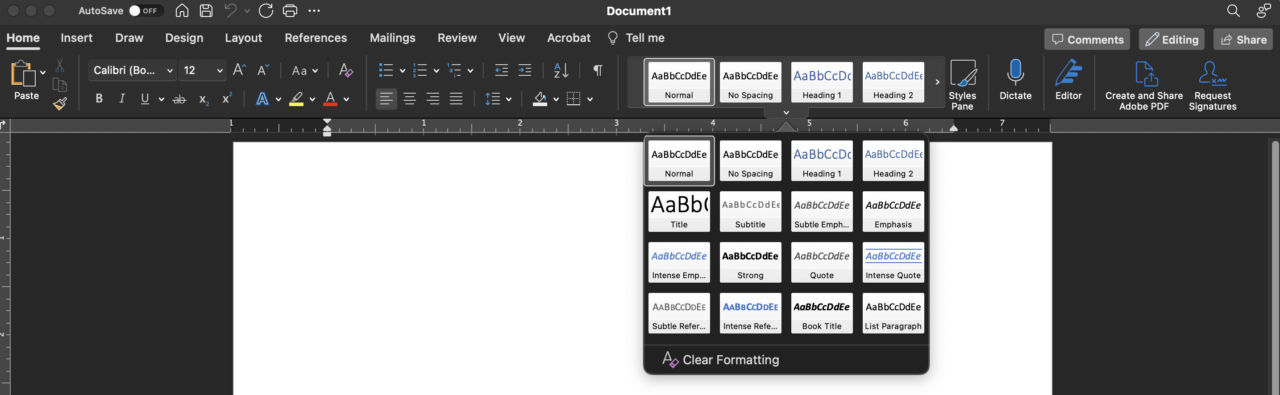Copy selection with the copy icon
Screen dimensions: 1280x395
click(59, 84)
